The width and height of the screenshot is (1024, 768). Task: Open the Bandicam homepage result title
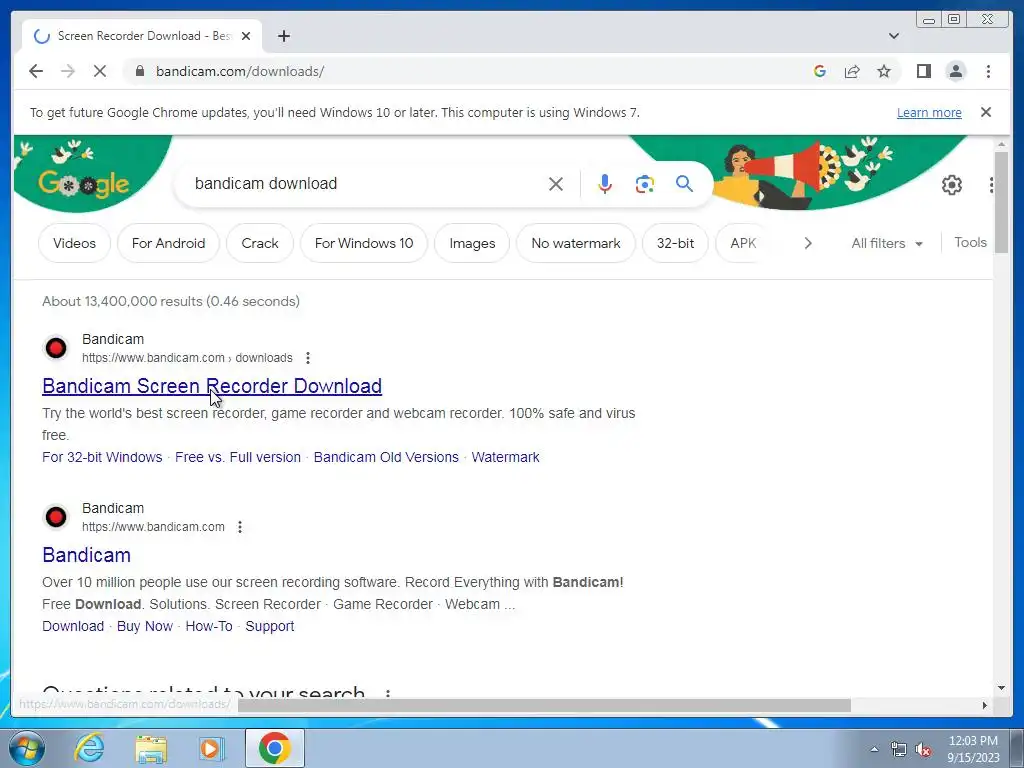pyautogui.click(x=86, y=555)
